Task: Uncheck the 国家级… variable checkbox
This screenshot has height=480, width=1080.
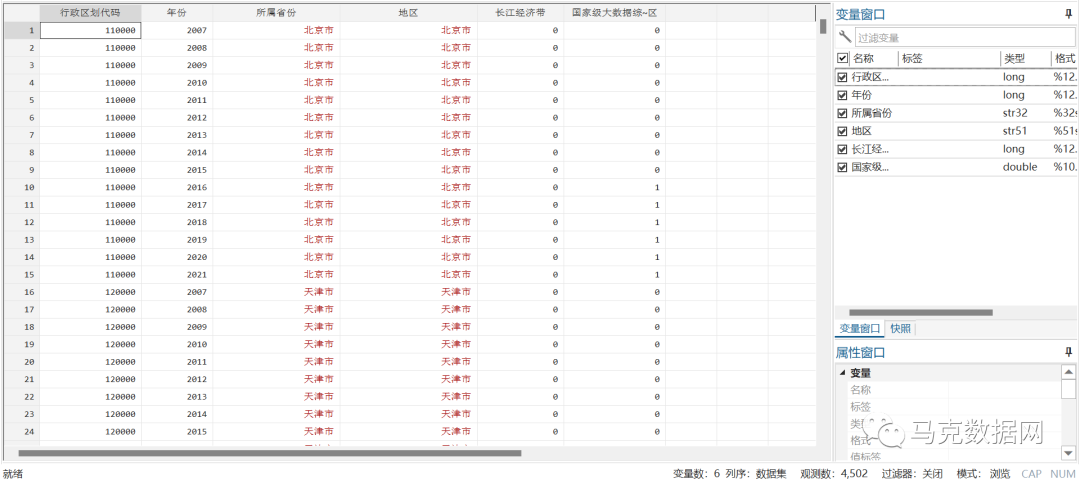Action: [x=842, y=167]
